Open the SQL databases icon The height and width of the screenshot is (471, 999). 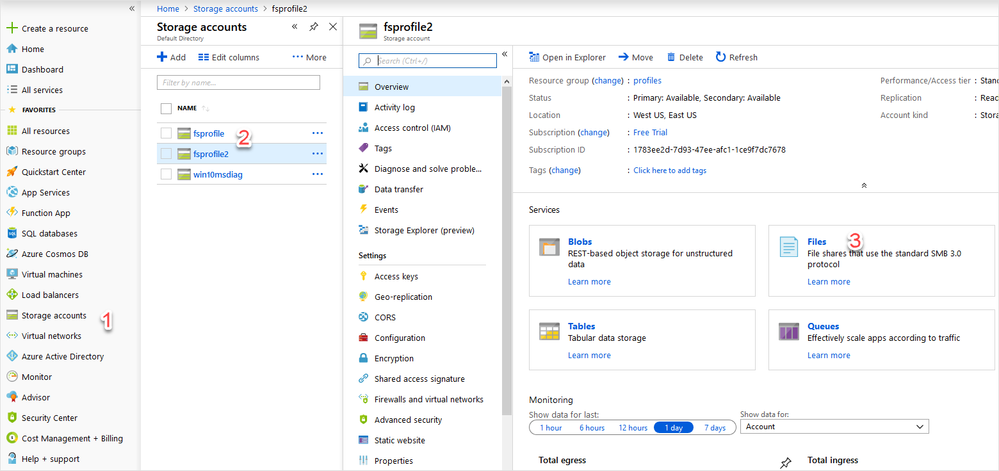click(x=11, y=233)
